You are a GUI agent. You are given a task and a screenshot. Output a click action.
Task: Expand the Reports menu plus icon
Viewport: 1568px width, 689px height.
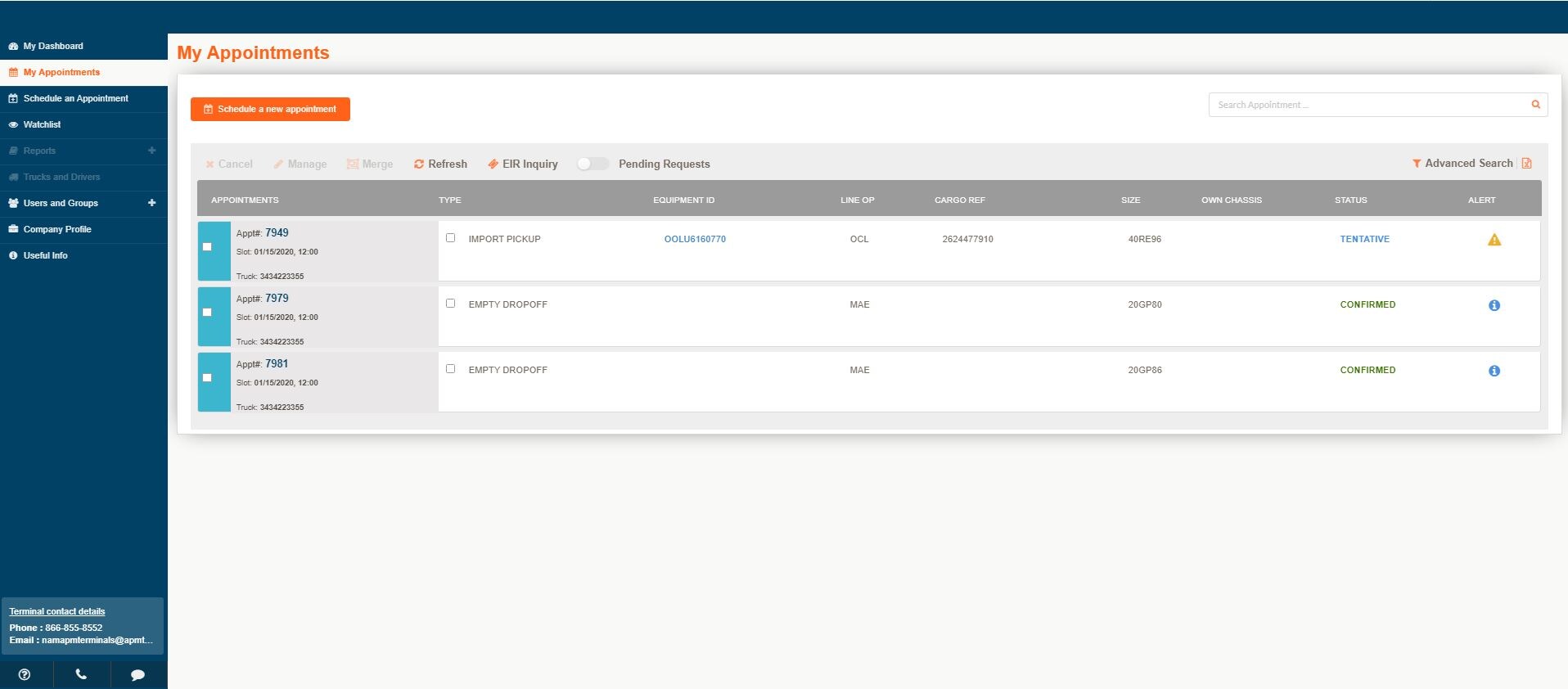point(151,151)
